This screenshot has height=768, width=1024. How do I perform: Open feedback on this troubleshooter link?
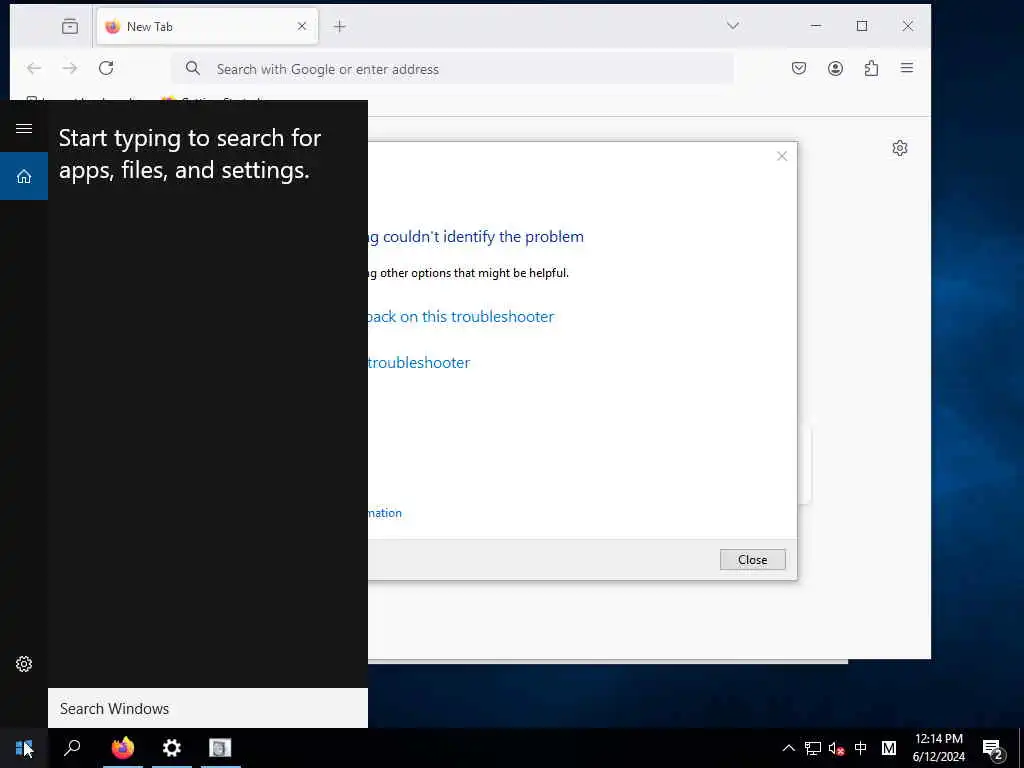[x=461, y=317]
